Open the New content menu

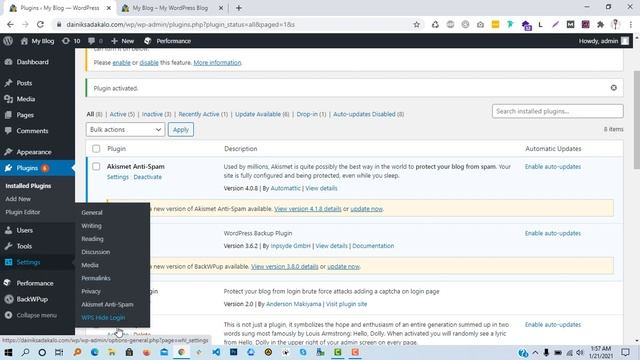click(x=122, y=41)
